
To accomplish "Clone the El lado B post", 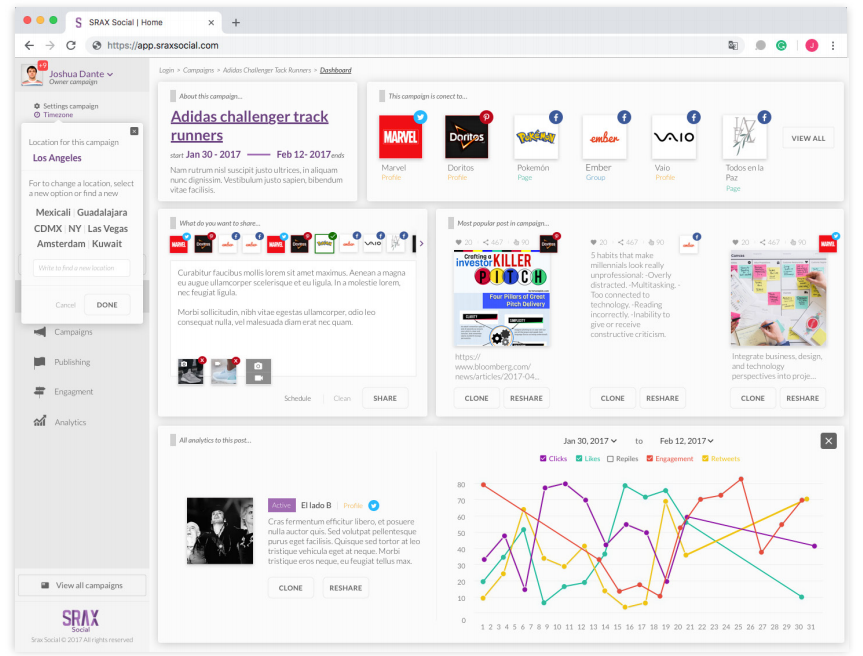I will point(291,588).
